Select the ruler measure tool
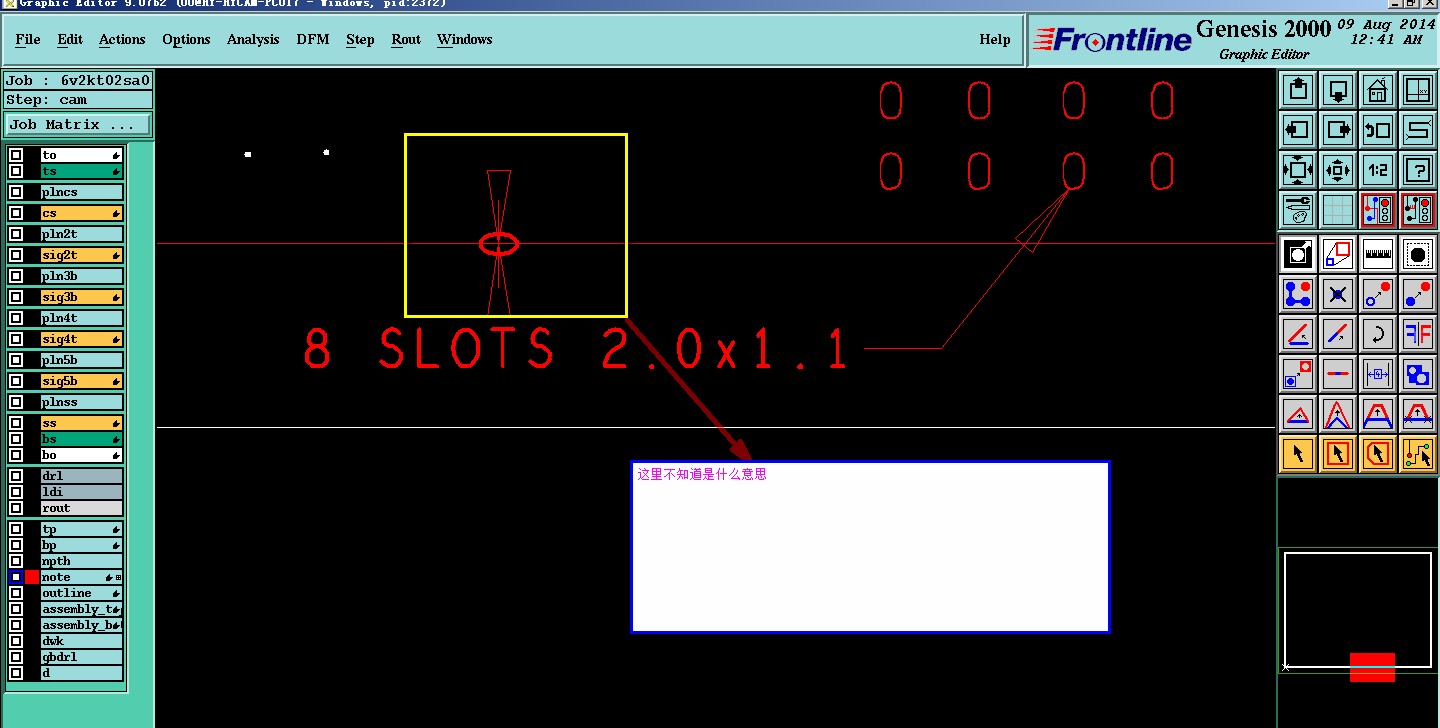Viewport: 1440px width, 728px height. point(1378,254)
